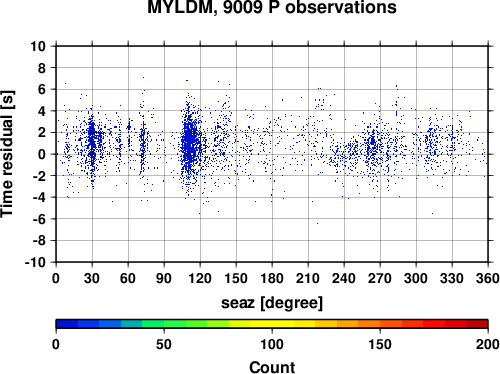Click the yellow colorbar segment at 100
The height and width of the screenshot is (374, 500).
(272, 324)
